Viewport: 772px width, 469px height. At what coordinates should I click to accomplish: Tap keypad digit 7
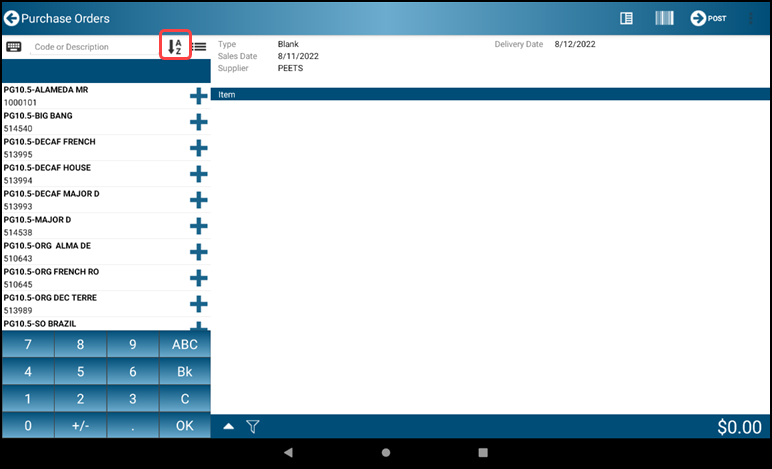28,344
